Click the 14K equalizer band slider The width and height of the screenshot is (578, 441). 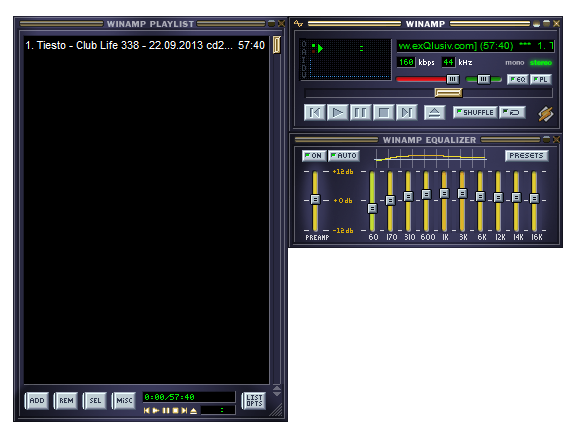(x=516, y=198)
